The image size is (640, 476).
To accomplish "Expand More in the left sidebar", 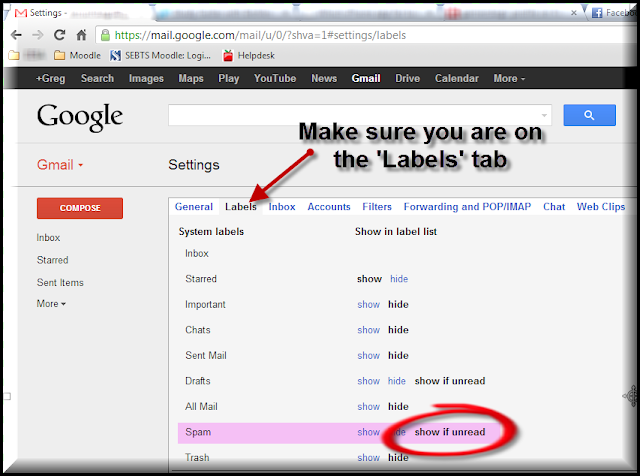I will click(x=51, y=304).
